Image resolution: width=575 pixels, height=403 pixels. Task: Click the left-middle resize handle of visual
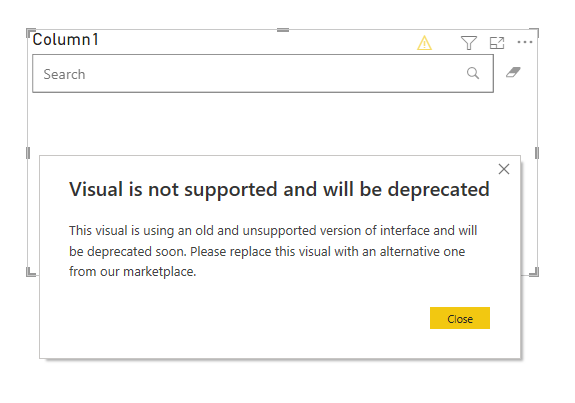coord(28,153)
